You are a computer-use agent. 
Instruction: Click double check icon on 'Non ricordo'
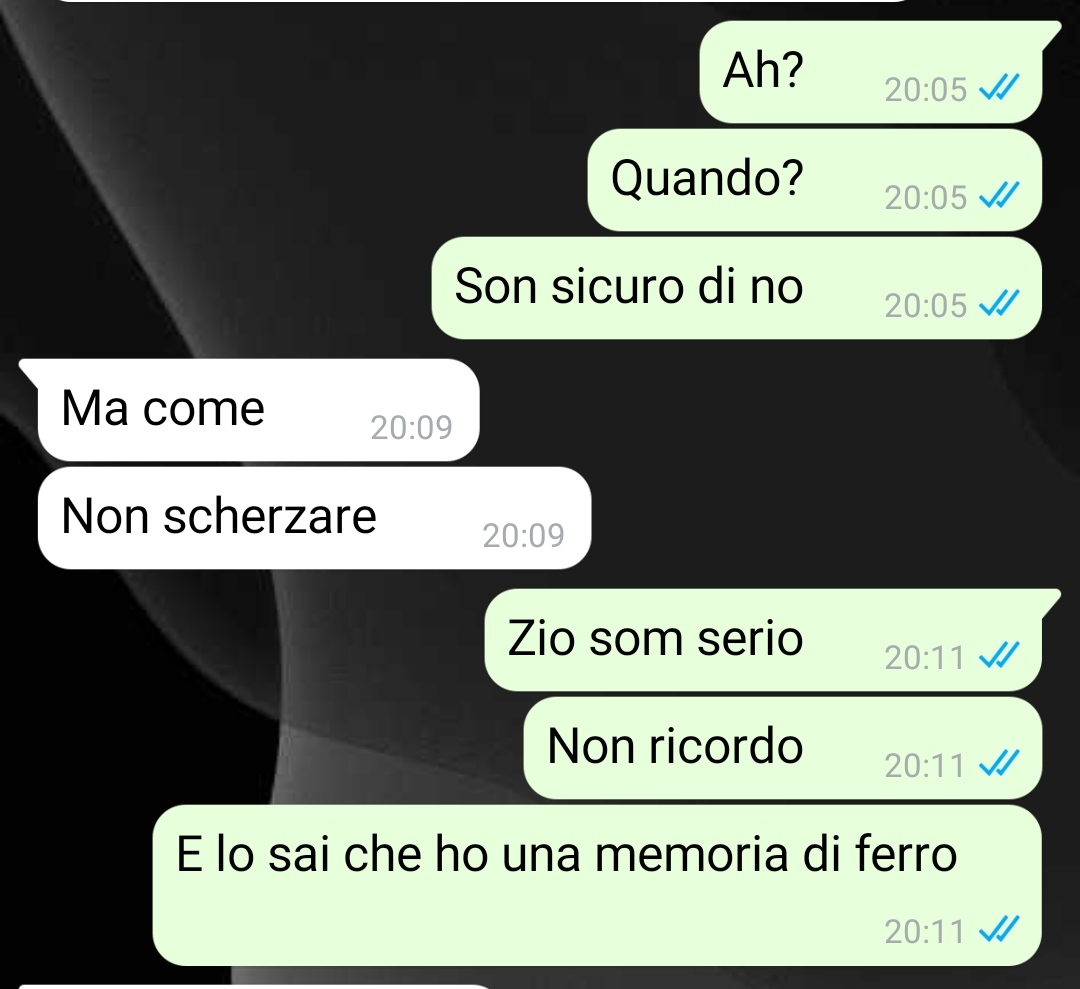point(999,764)
